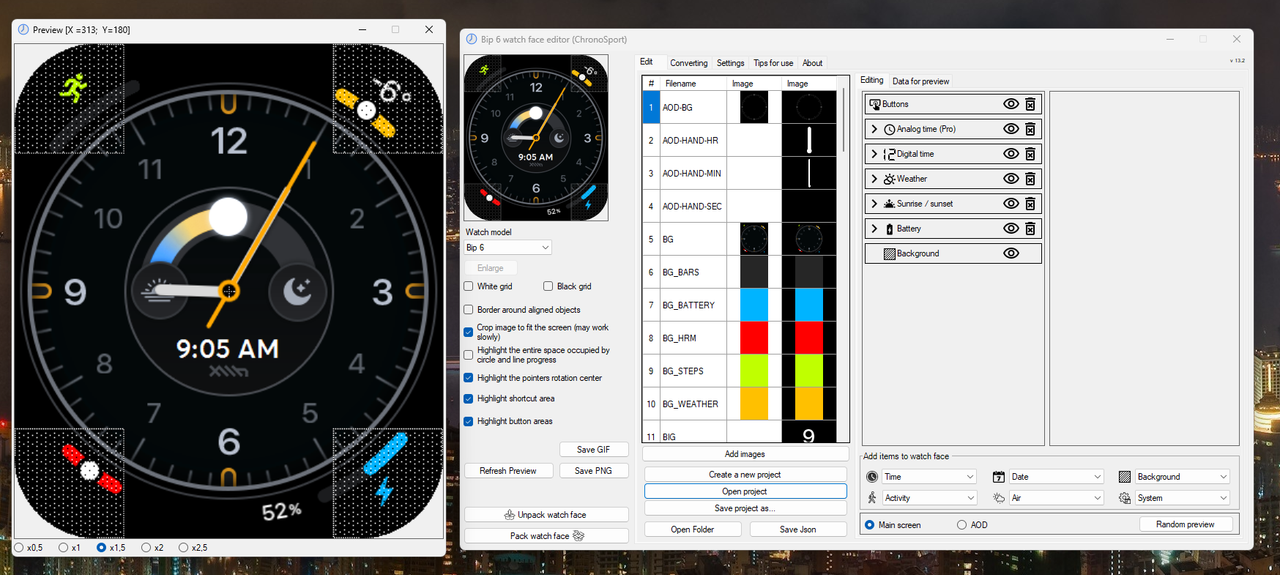Click the Digital time '12' icon
Image resolution: width=1280 pixels, height=575 pixels.
890,154
